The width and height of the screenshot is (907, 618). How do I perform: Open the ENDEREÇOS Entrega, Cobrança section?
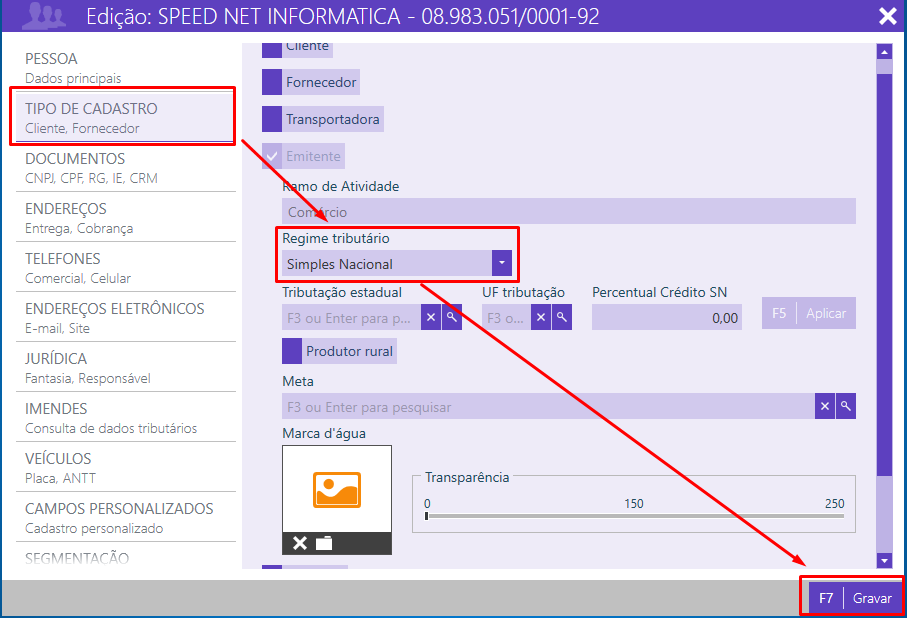126,218
